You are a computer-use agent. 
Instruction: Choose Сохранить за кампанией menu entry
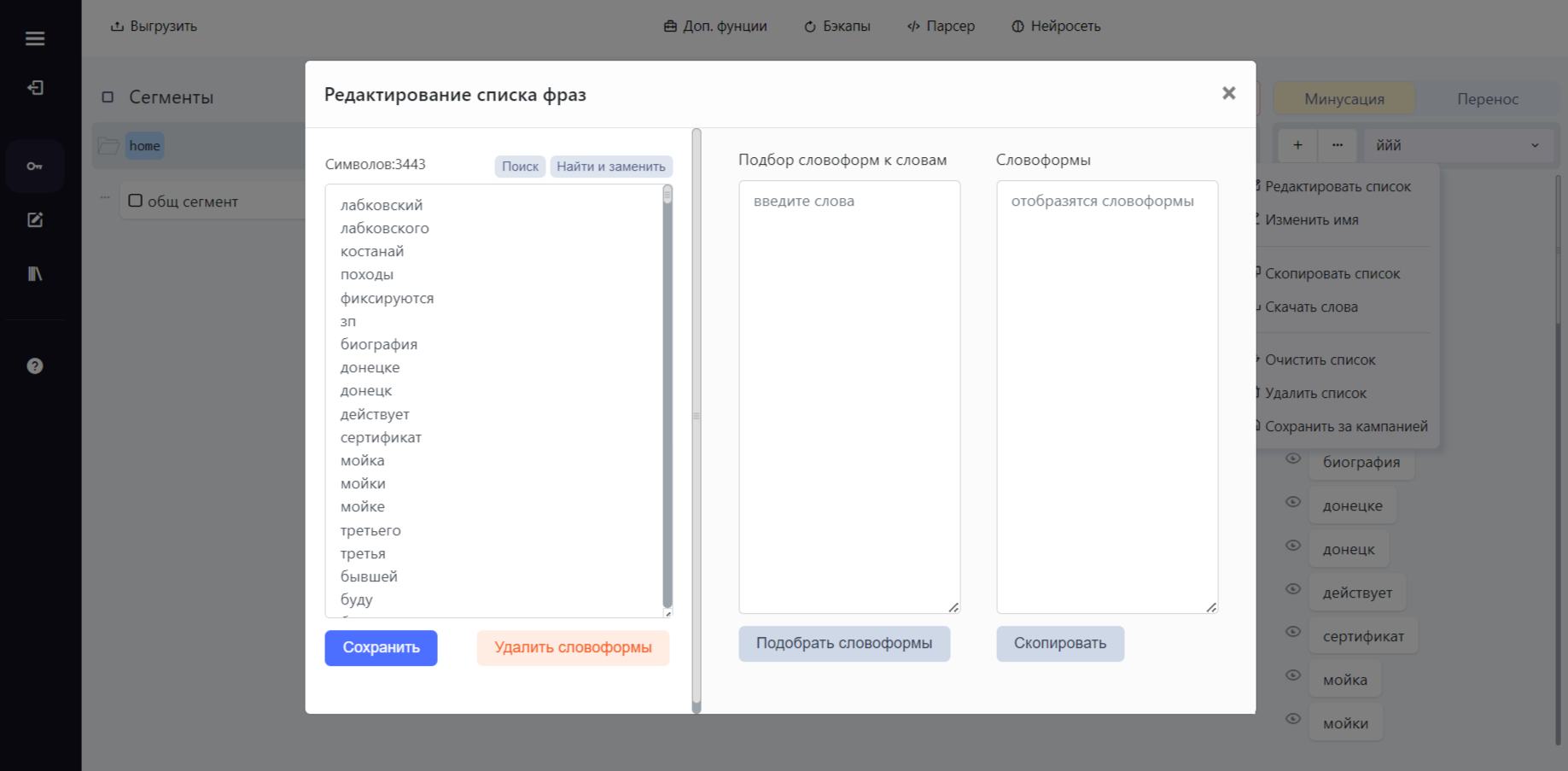tap(1345, 426)
